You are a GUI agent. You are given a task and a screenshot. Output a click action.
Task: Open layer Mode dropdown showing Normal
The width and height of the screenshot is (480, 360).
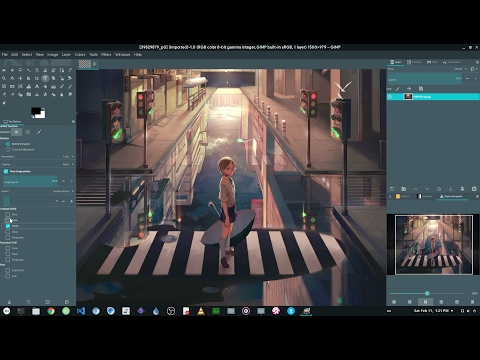tap(428, 69)
